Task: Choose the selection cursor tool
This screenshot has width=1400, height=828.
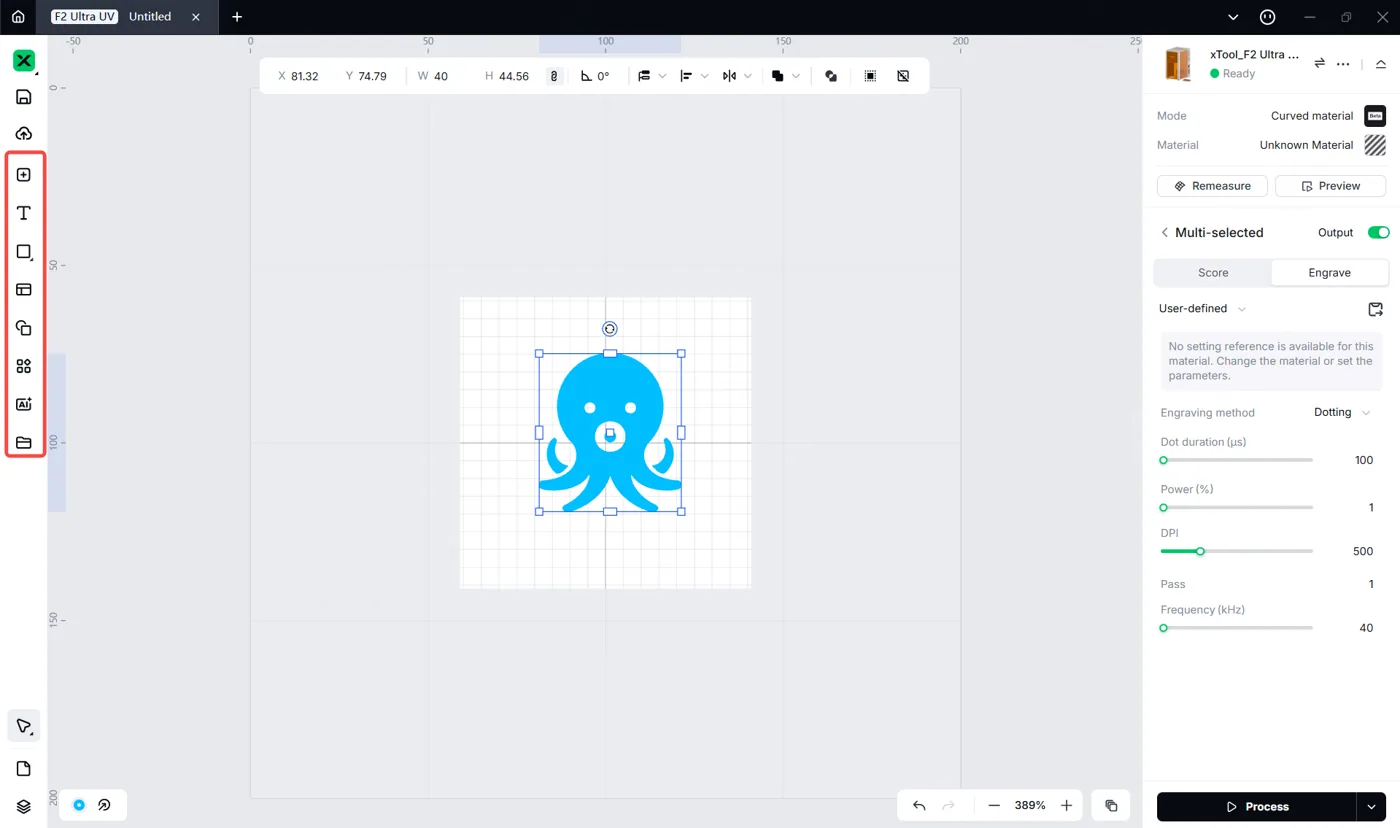Action: pyautogui.click(x=24, y=726)
